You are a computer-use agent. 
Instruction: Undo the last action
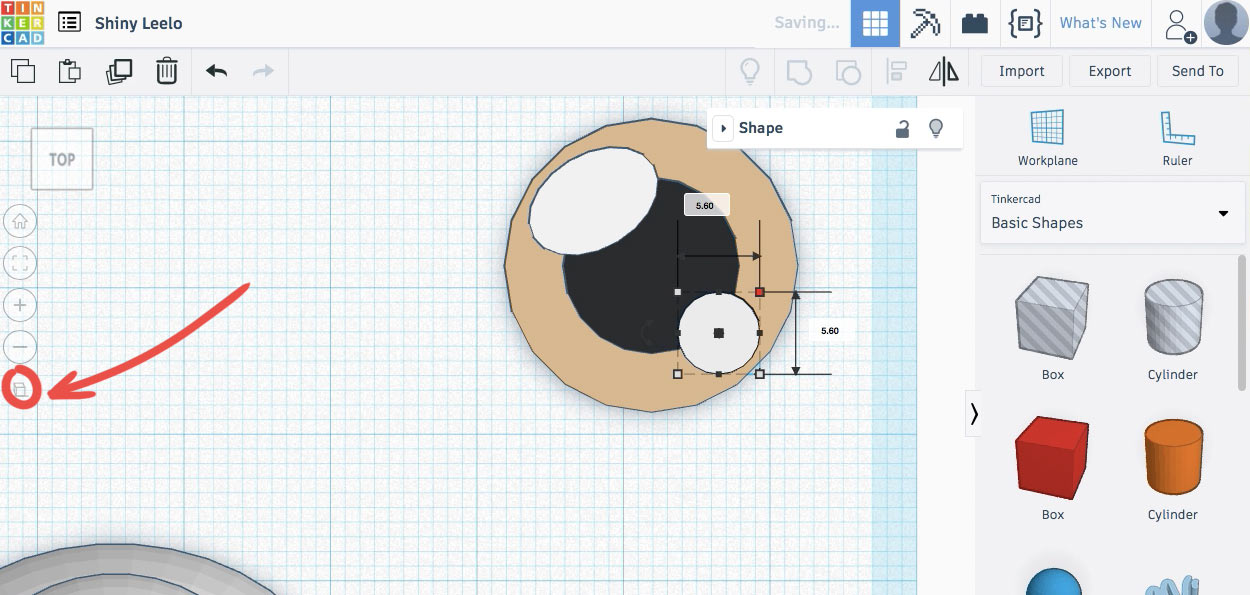tap(216, 71)
